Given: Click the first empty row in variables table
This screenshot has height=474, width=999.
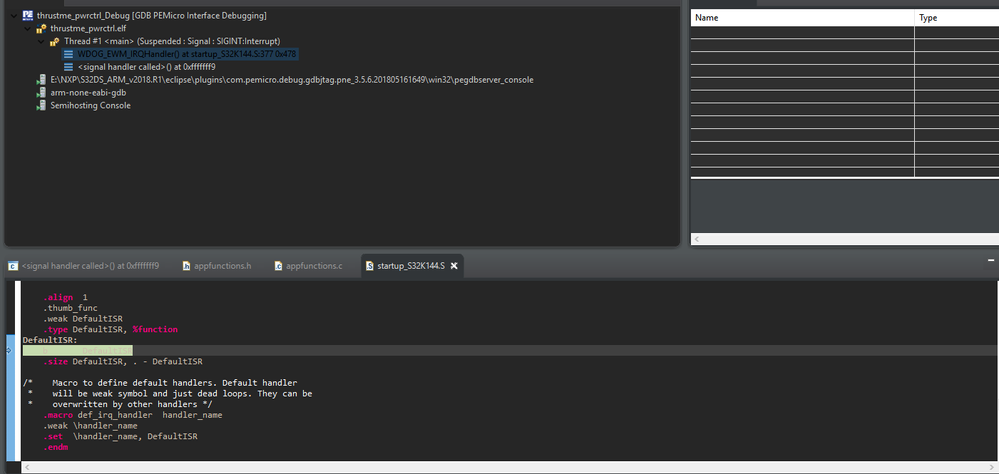Looking at the screenshot, I should (x=845, y=32).
